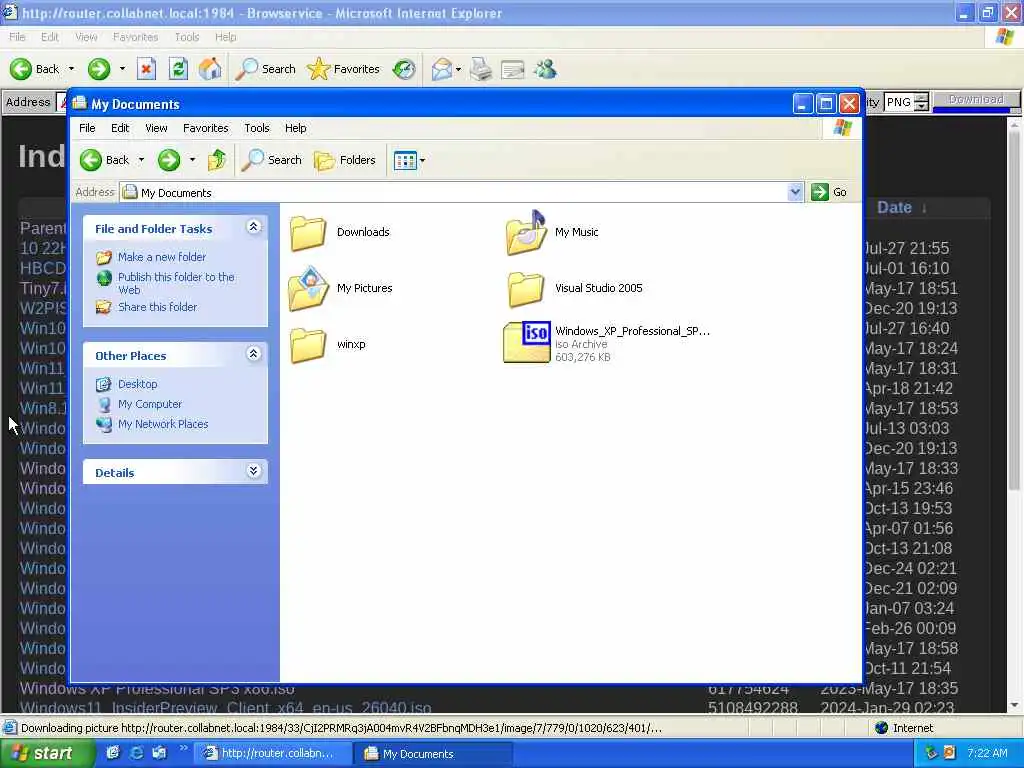The image size is (1024, 768).
Task: Open Edit menu in My Documents
Action: (120, 128)
